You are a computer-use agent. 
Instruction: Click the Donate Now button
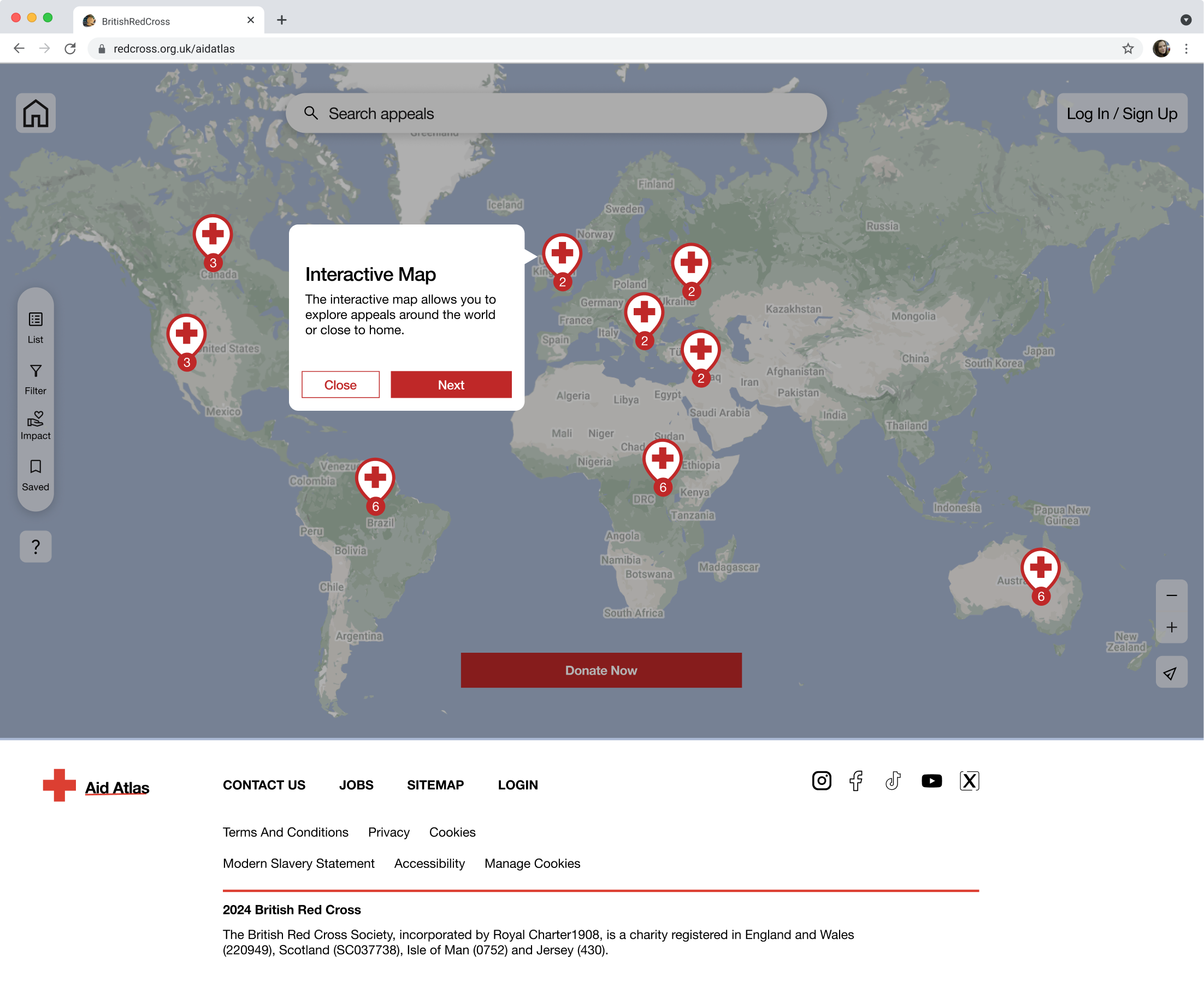(601, 670)
